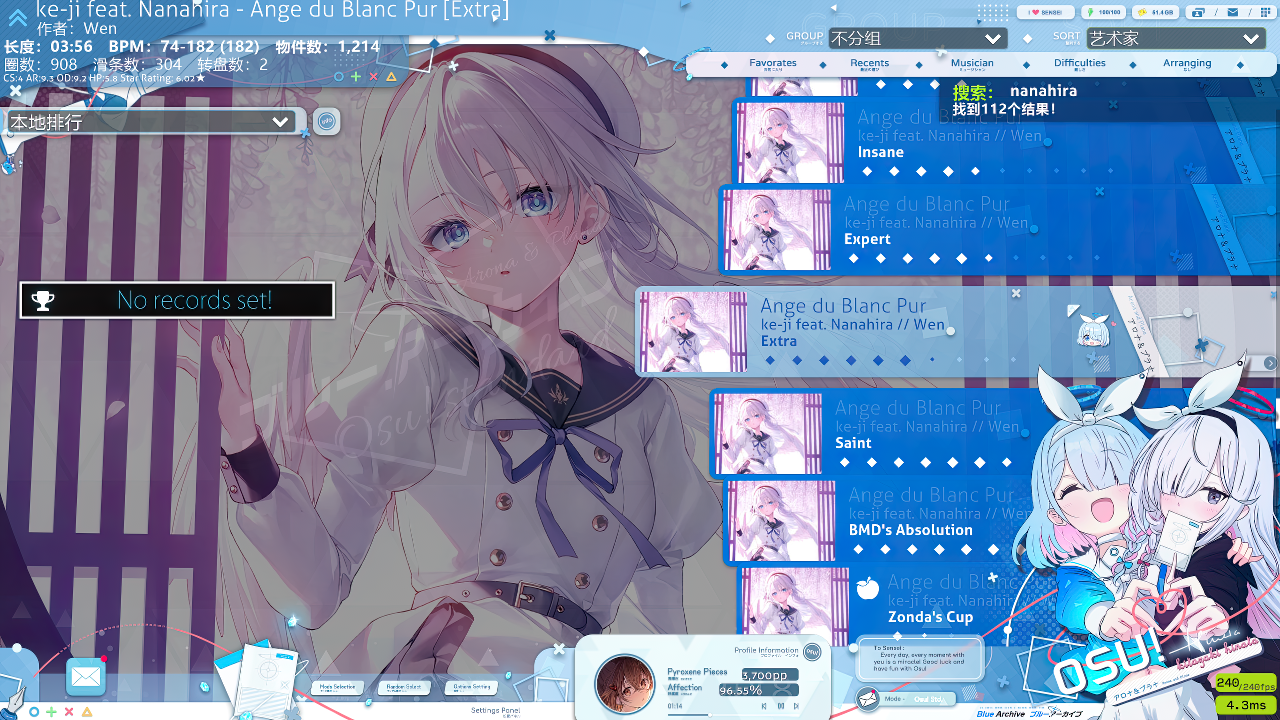Click the To Sensei message box

pyautogui.click(x=920, y=660)
